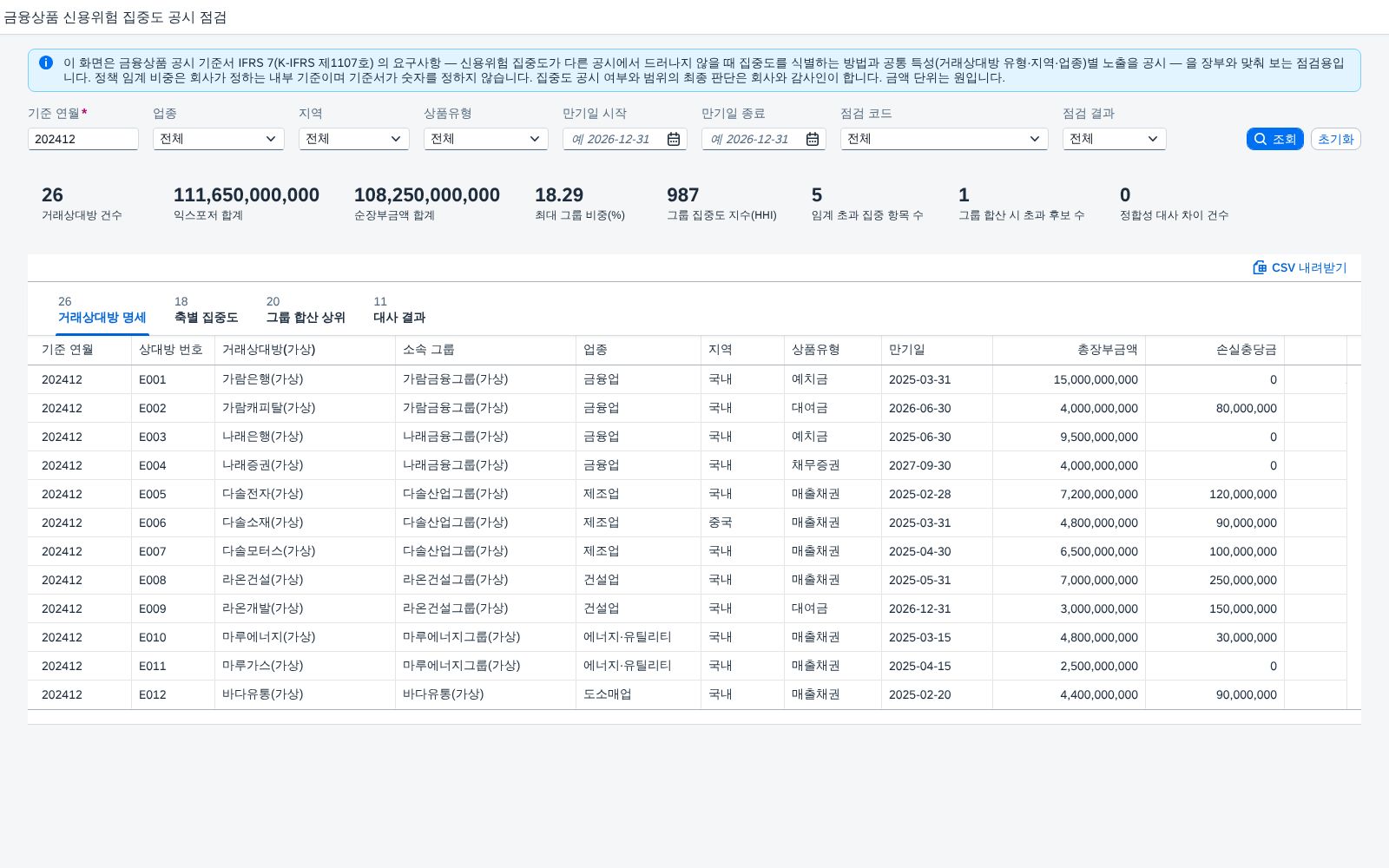Expand the 지역 dropdown
1389x868 pixels.
click(x=354, y=139)
